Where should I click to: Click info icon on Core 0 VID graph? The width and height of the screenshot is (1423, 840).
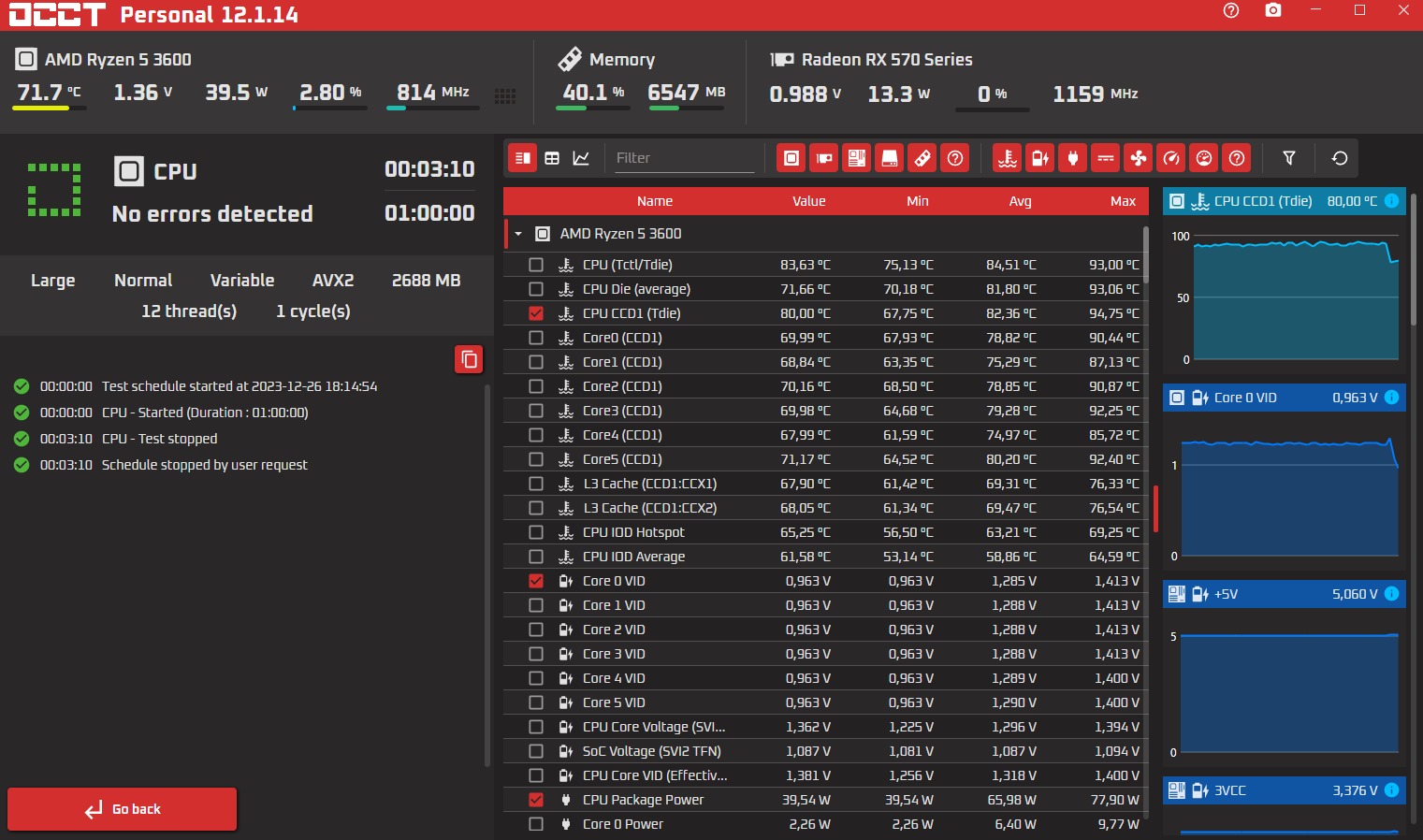[1391, 398]
